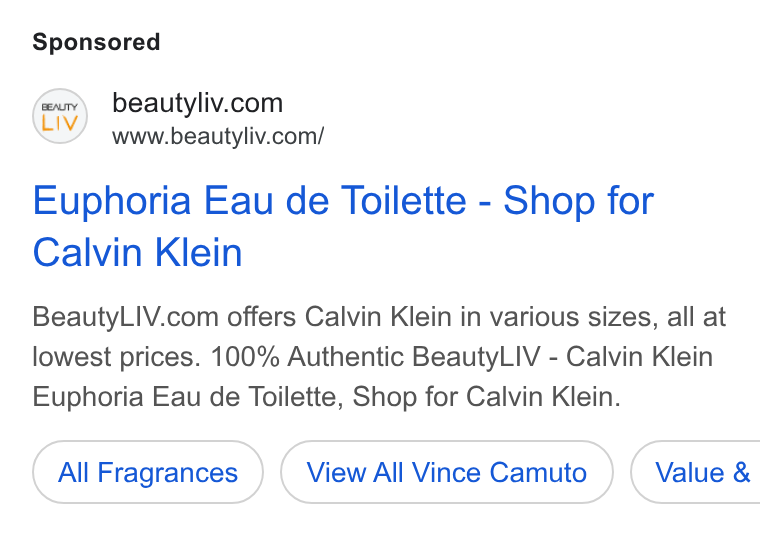Screen dimensions: 760x536
Task: Click the ad description starting with BeautyLIV.com offers
Action: (379, 357)
